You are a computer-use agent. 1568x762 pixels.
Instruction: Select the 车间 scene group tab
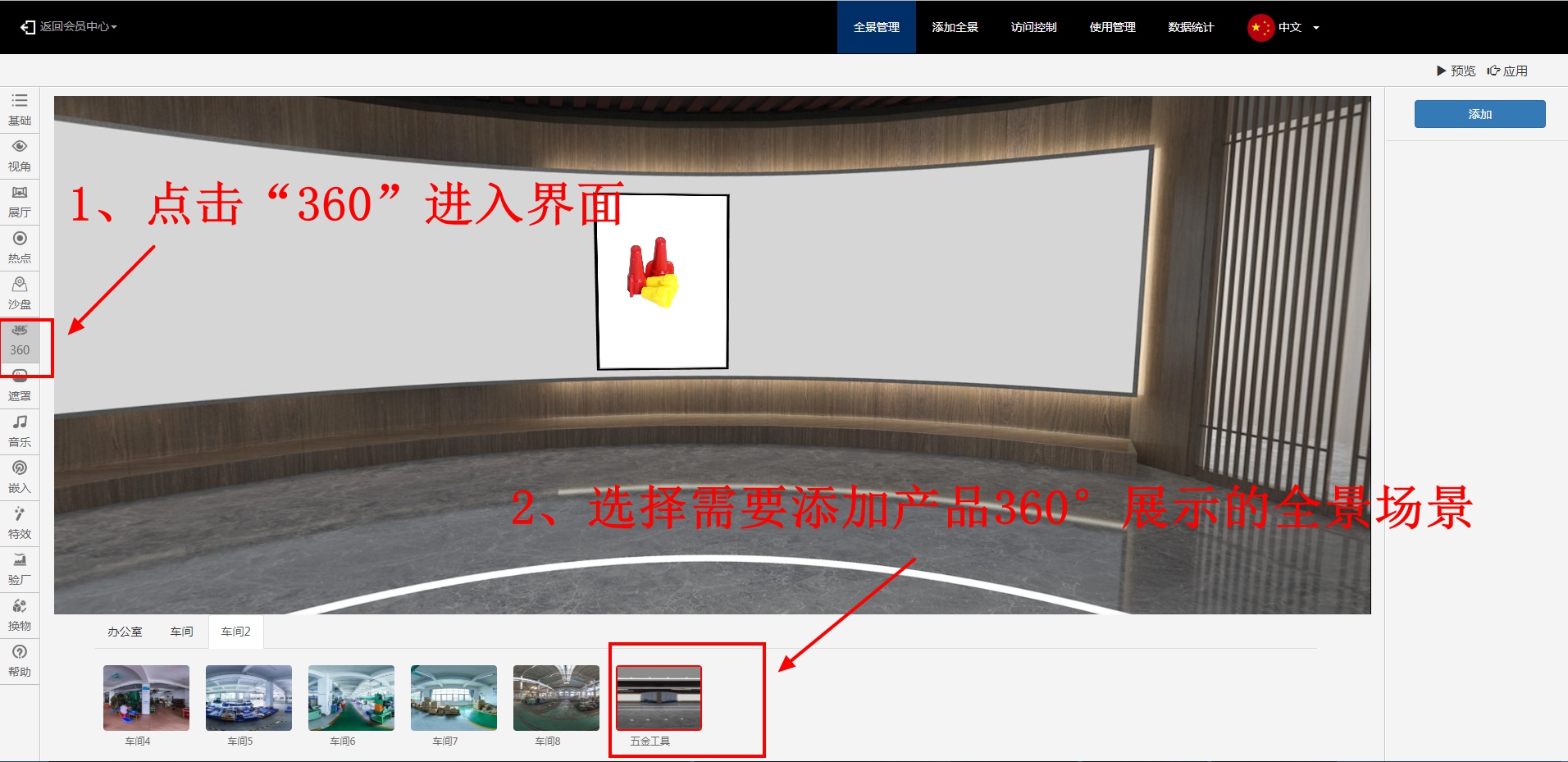pos(181,632)
